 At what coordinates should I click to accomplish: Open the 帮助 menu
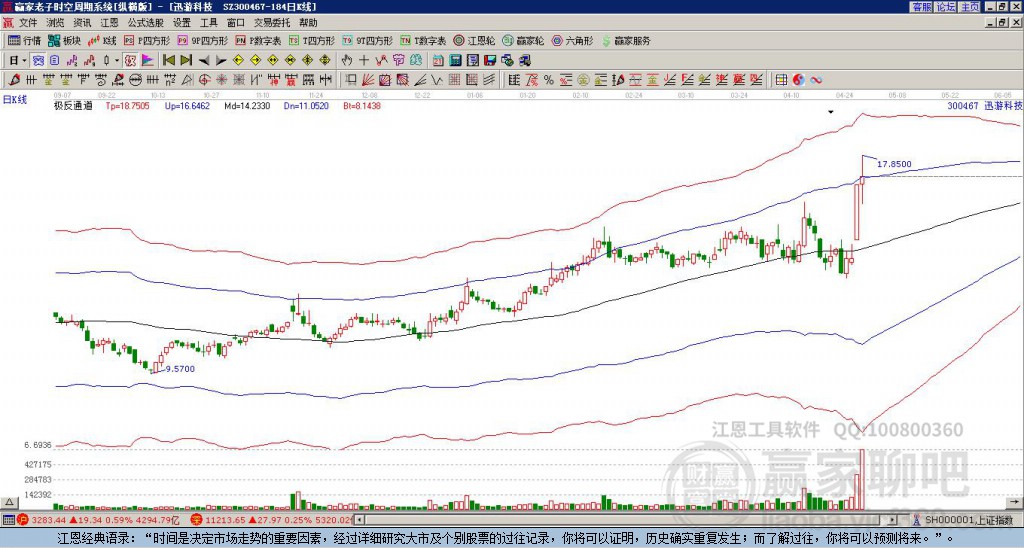308,23
